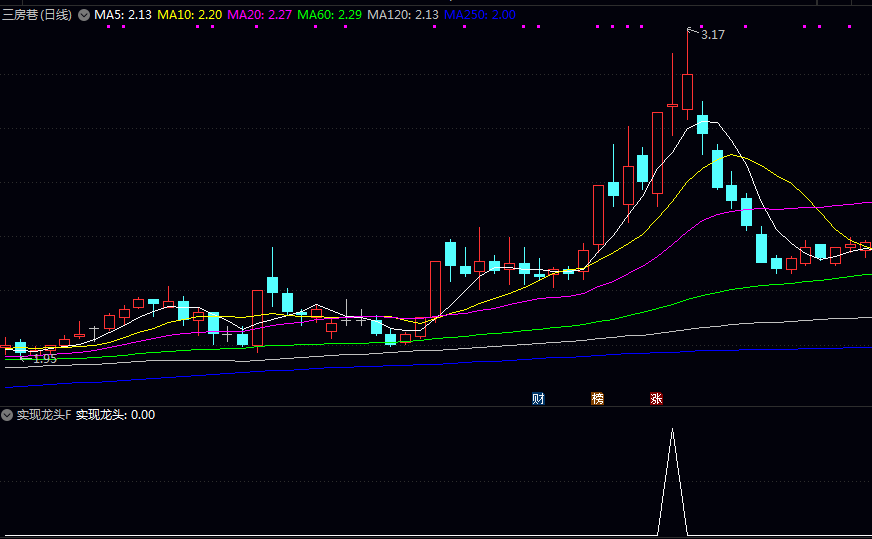872x539 pixels.
Task: Expand the 实现龙头F indicator dropdown arrow
Action: tap(7, 414)
